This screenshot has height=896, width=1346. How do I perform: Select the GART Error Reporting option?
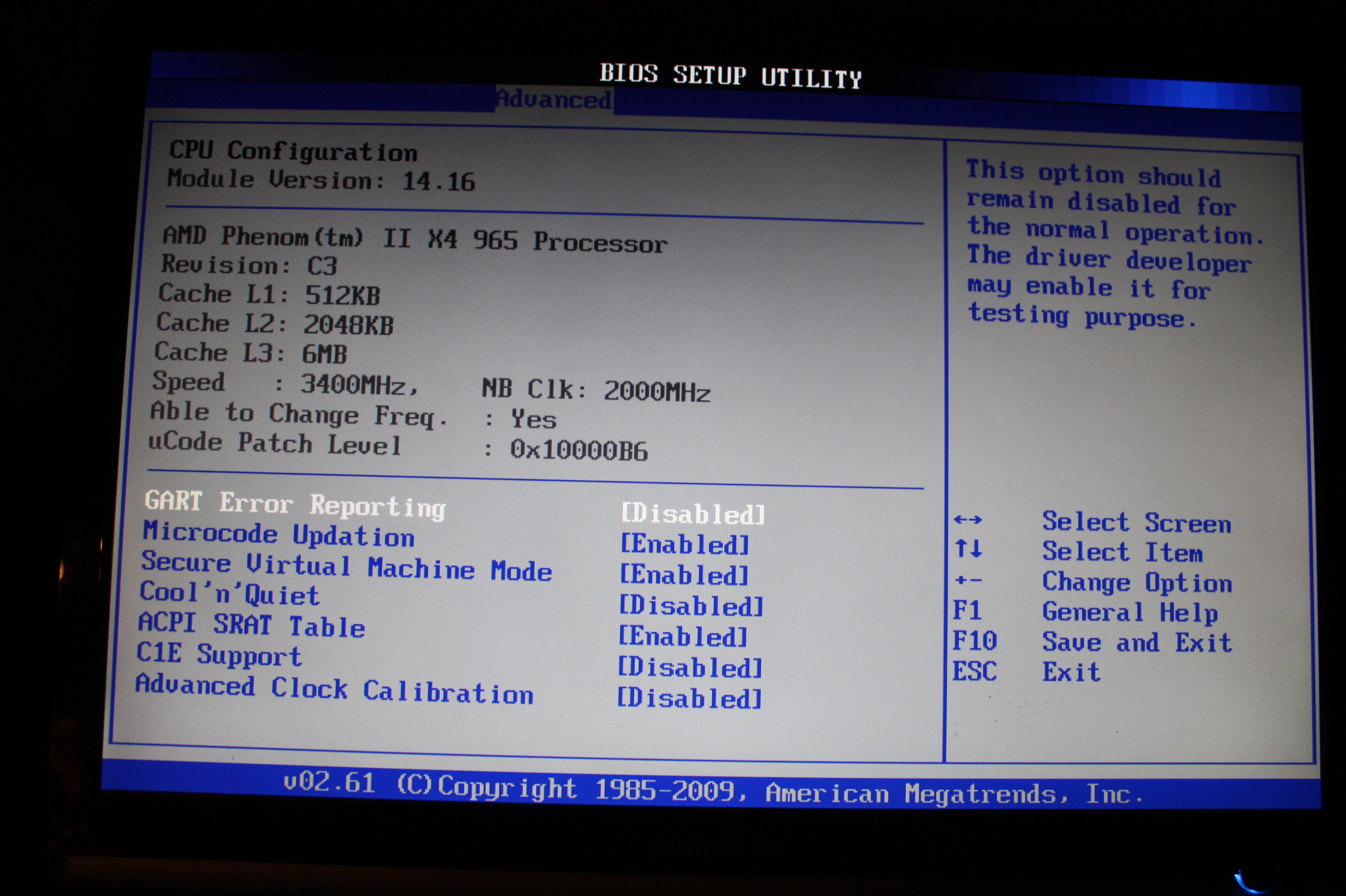click(295, 505)
